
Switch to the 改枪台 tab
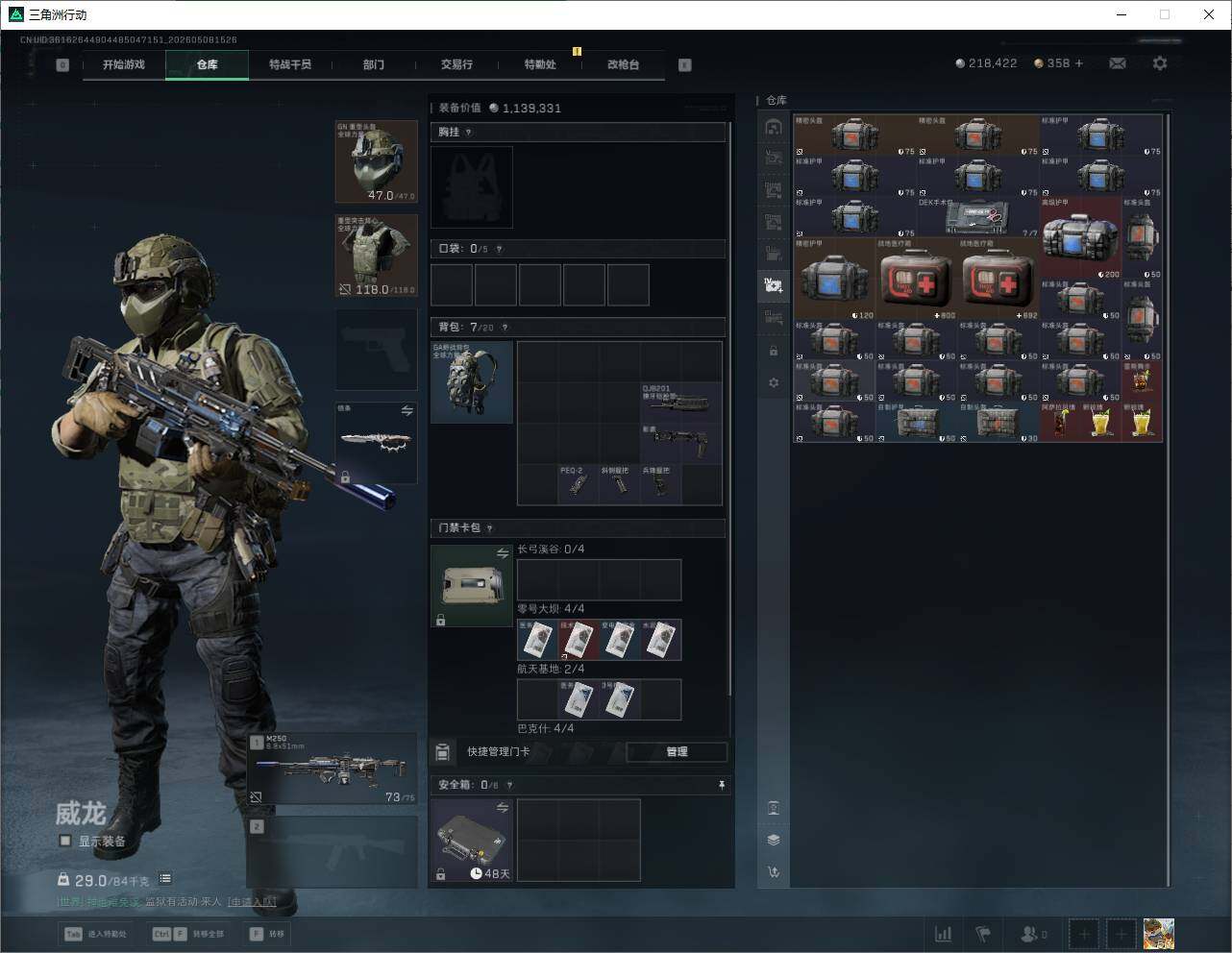point(623,64)
